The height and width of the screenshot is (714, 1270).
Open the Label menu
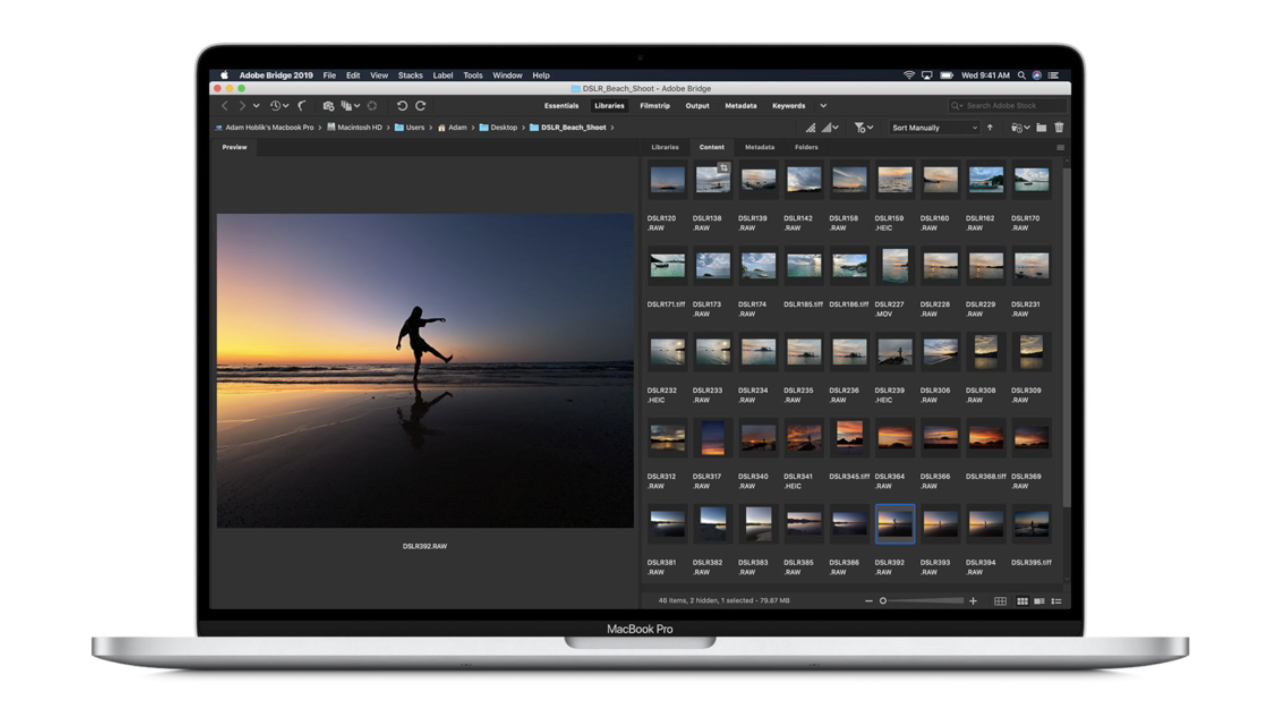[442, 75]
